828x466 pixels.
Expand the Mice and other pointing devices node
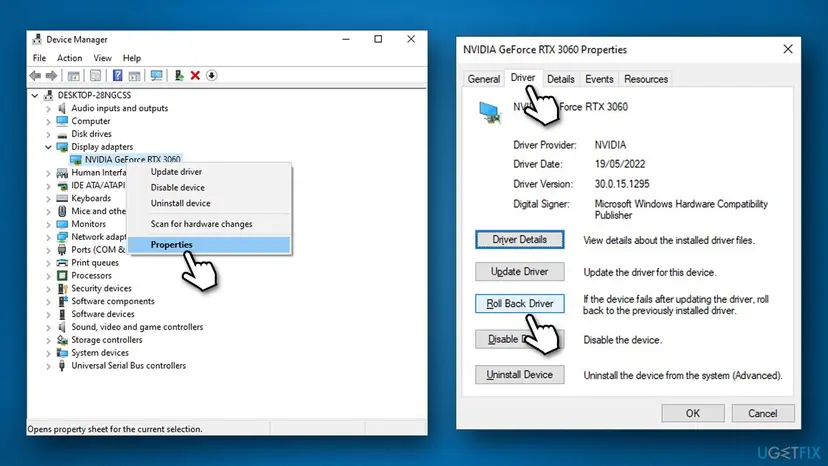tap(48, 211)
